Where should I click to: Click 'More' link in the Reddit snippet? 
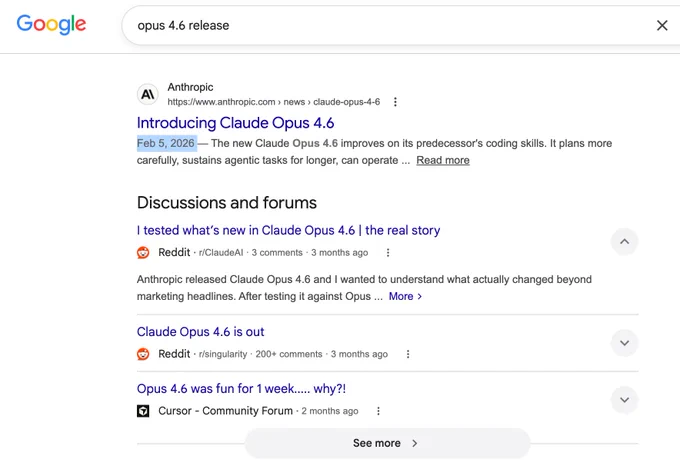tap(405, 297)
